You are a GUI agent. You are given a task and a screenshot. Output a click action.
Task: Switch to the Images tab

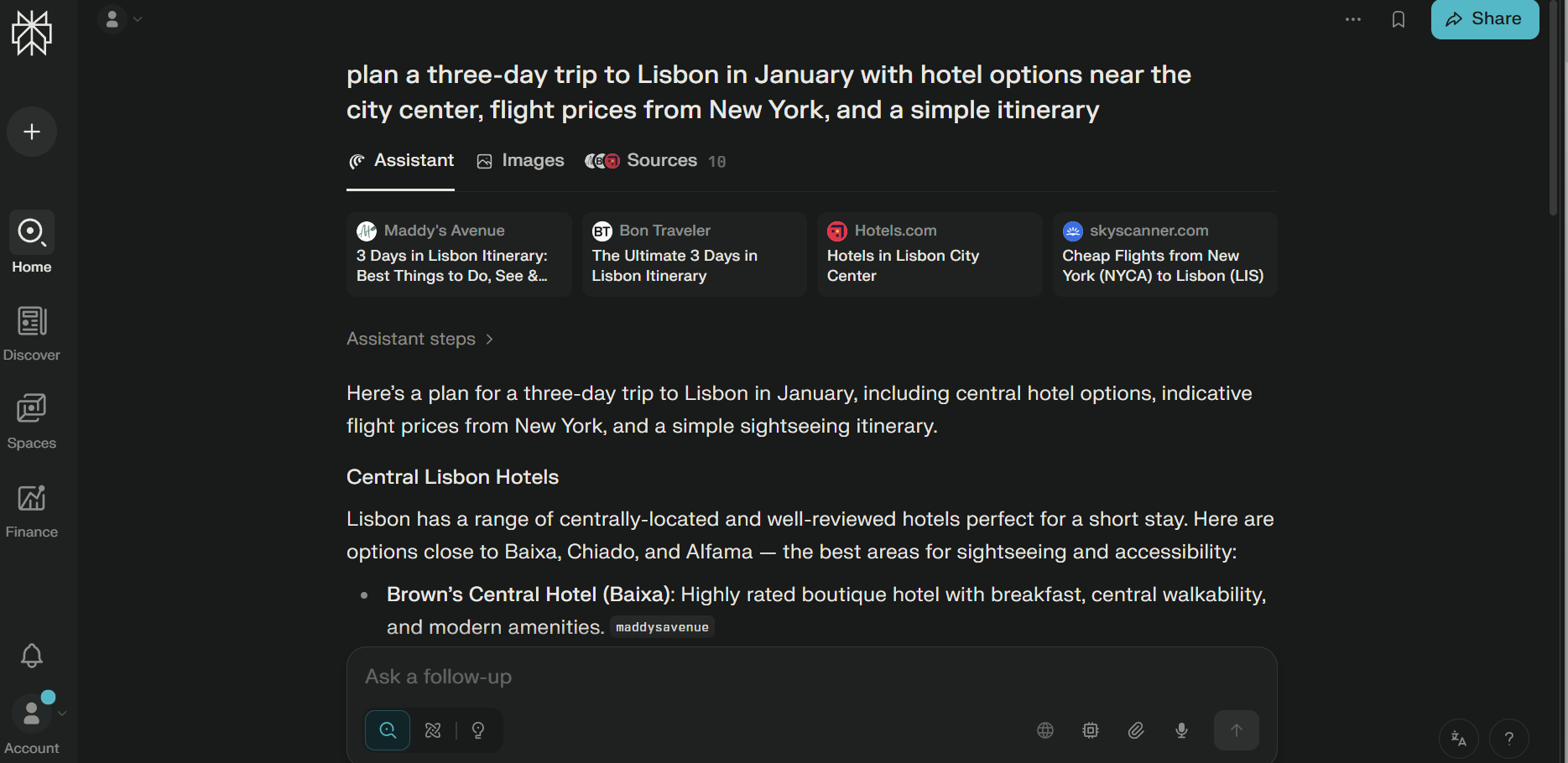[520, 161]
